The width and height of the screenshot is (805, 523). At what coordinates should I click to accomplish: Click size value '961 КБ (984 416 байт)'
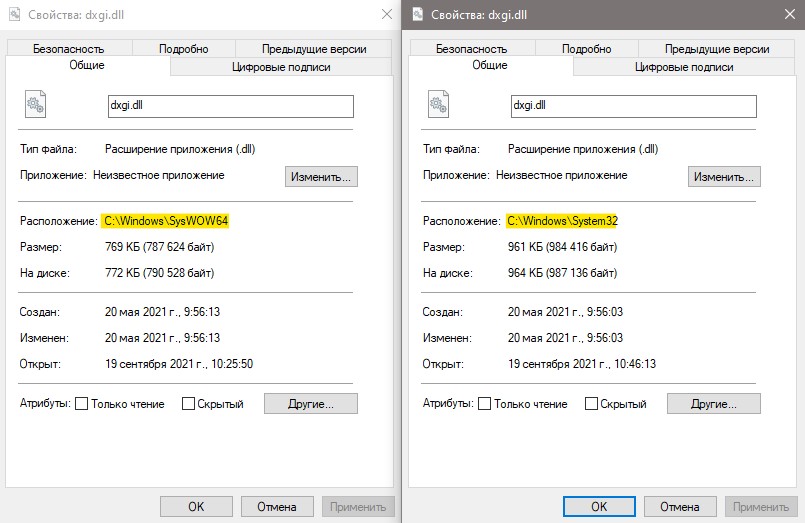click(x=563, y=247)
